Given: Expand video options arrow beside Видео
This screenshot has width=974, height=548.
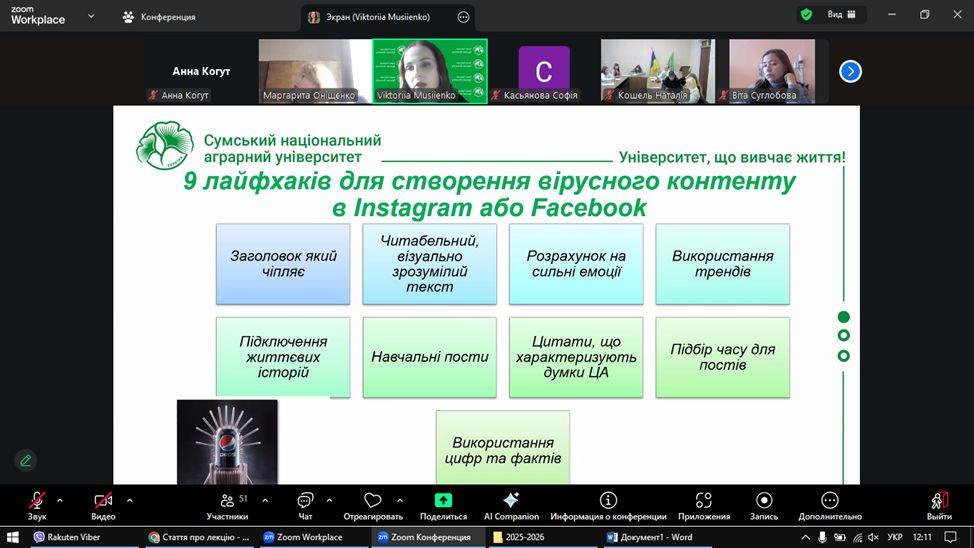Looking at the screenshot, I should (x=129, y=500).
